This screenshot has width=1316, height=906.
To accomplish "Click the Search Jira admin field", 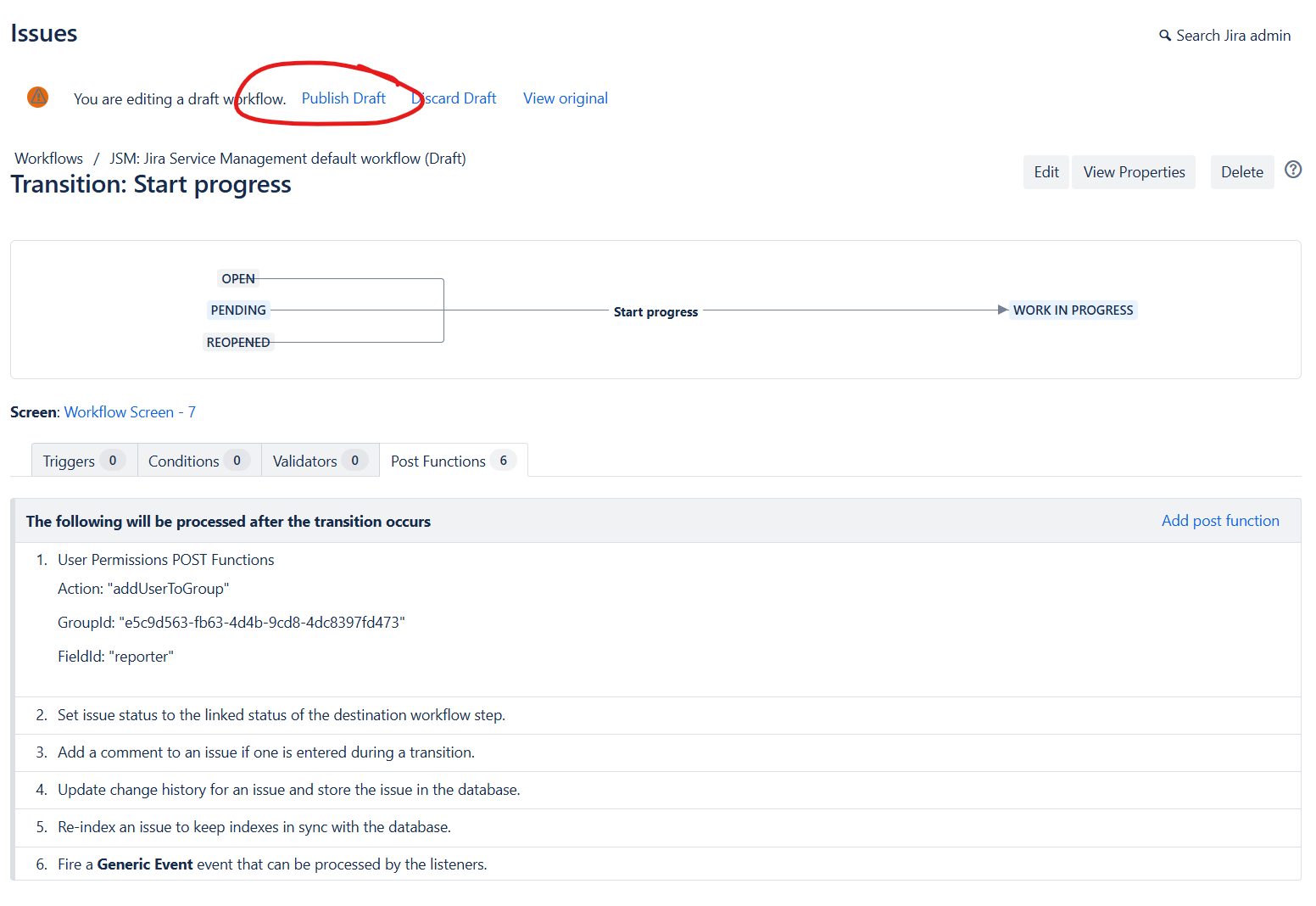I will pyautogui.click(x=1233, y=36).
